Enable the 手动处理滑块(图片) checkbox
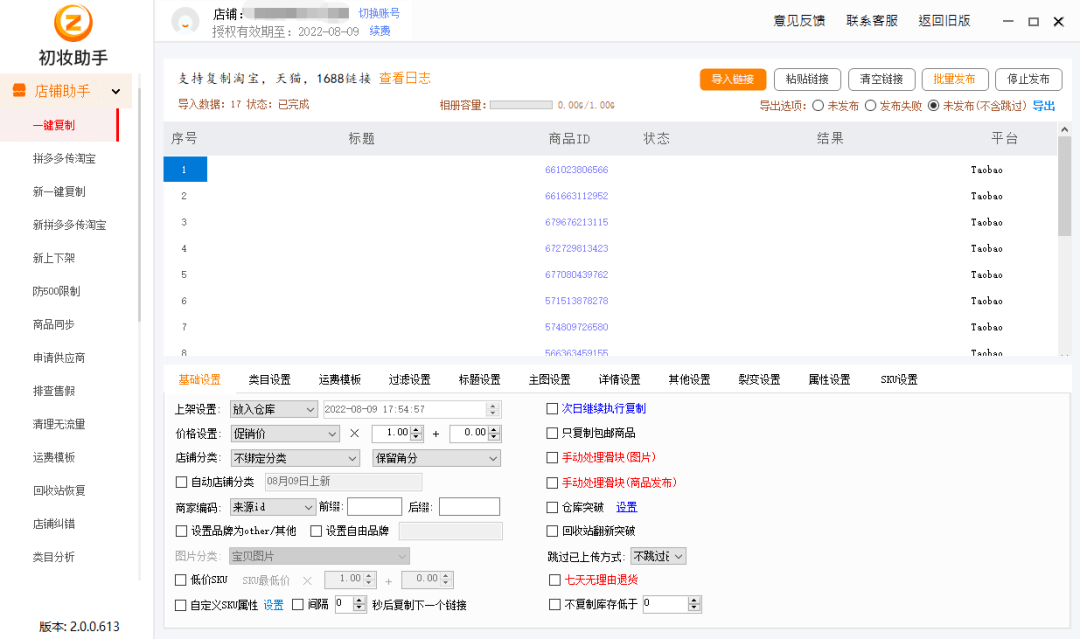This screenshot has height=639, width=1080. 552,457
